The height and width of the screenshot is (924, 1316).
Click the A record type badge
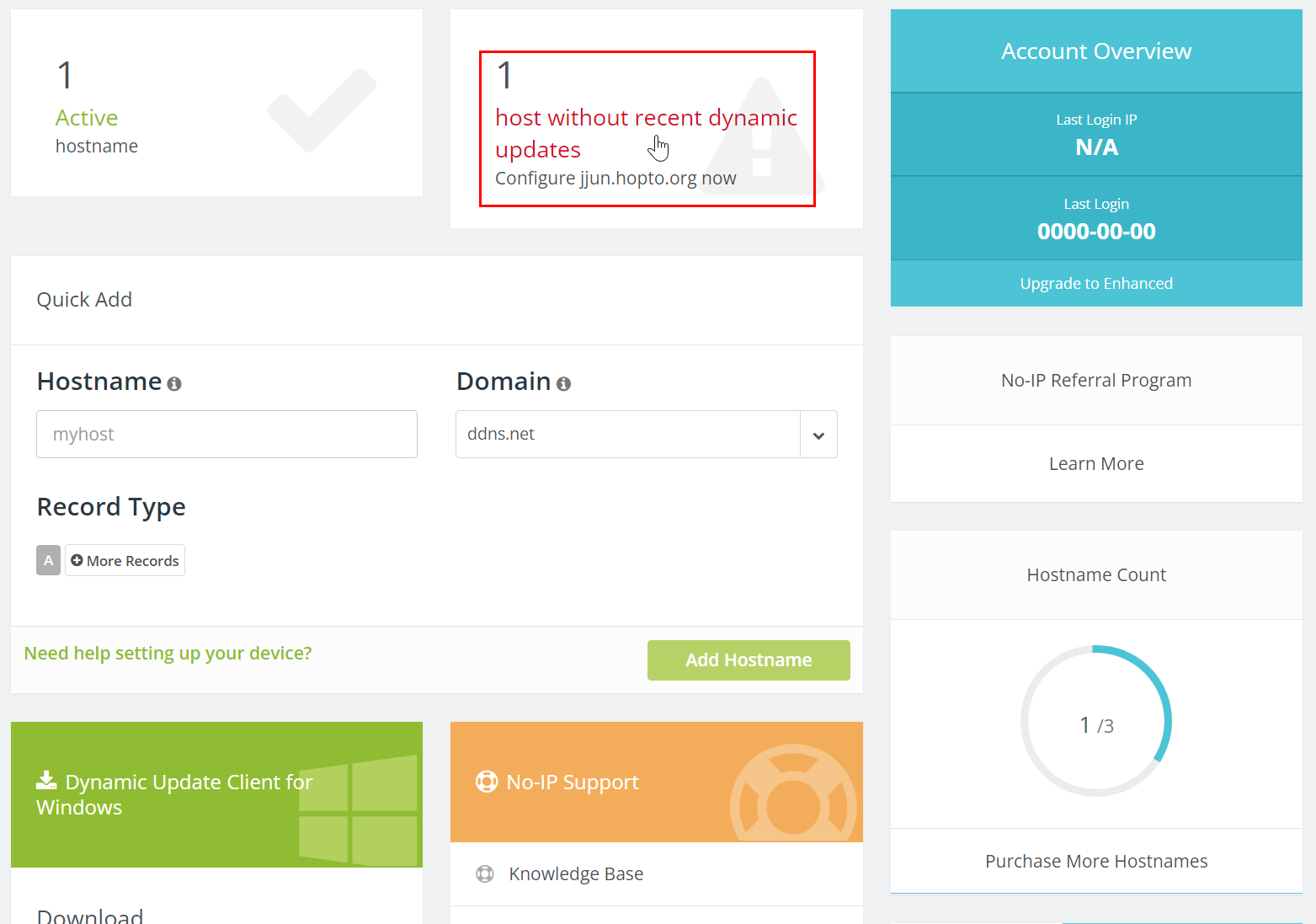[48, 560]
